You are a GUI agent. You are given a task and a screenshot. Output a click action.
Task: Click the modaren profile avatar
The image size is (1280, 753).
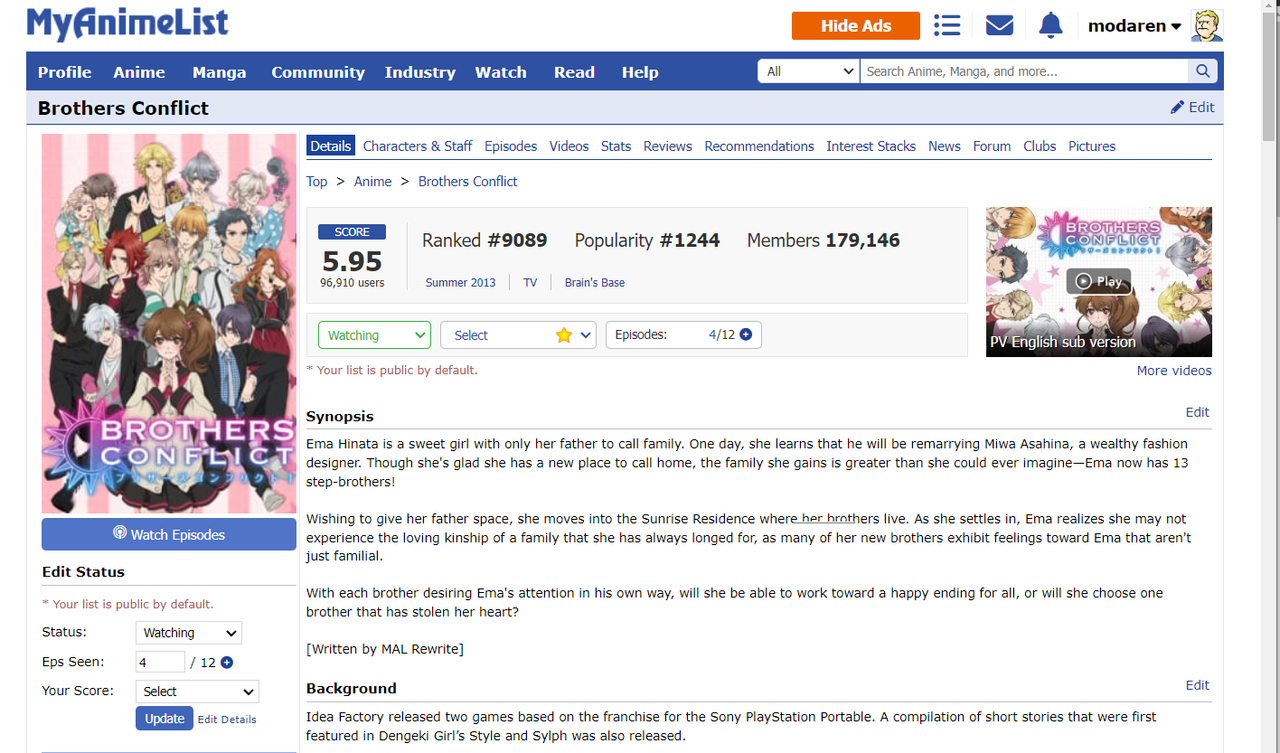pyautogui.click(x=1207, y=26)
